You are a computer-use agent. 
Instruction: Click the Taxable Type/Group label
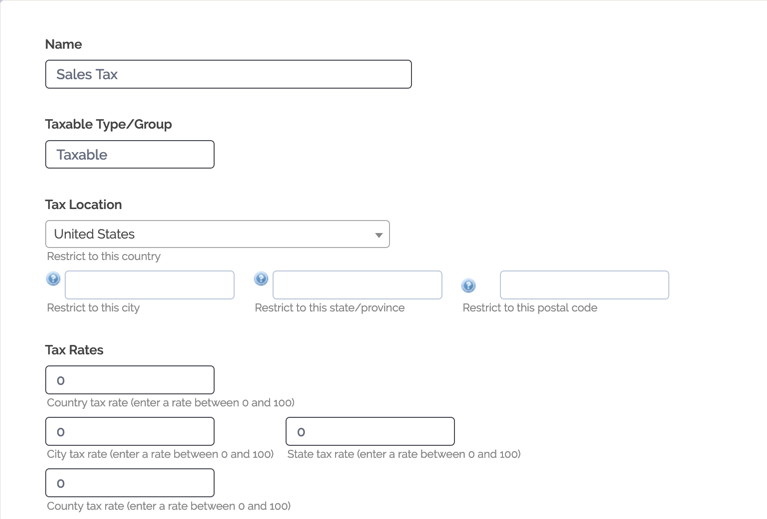pos(109,124)
